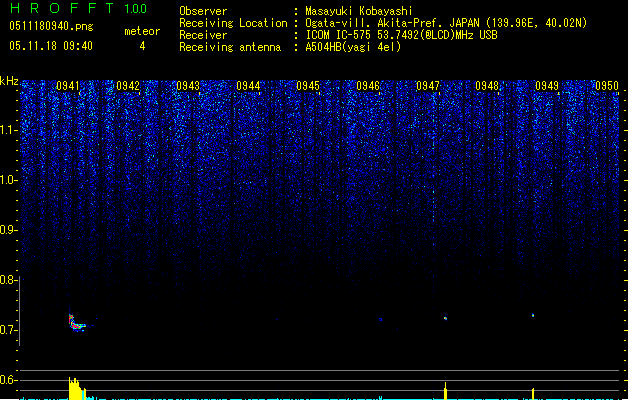Image resolution: width=629 pixels, height=400 pixels.
Task: Click the faint echo dot near 0946
Action: pos(380,320)
